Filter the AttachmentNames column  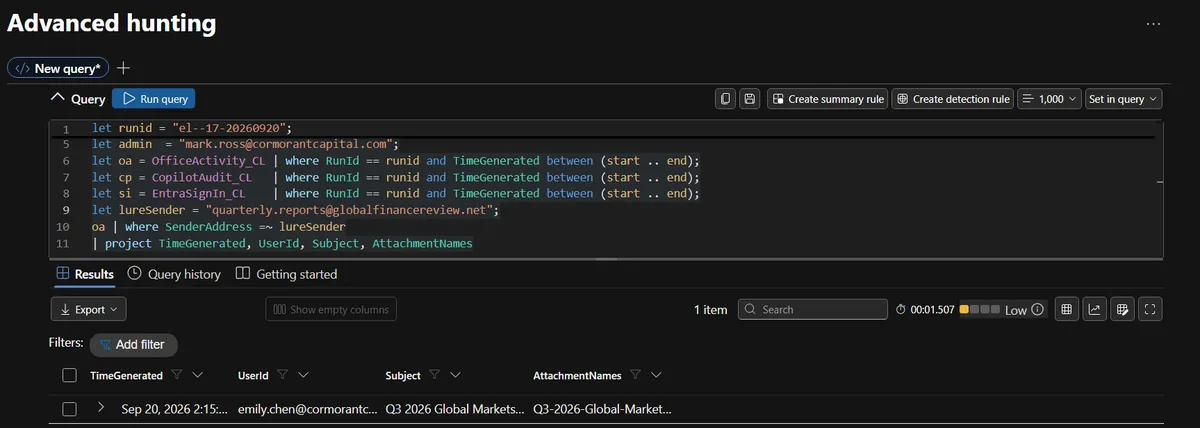[x=635, y=376]
